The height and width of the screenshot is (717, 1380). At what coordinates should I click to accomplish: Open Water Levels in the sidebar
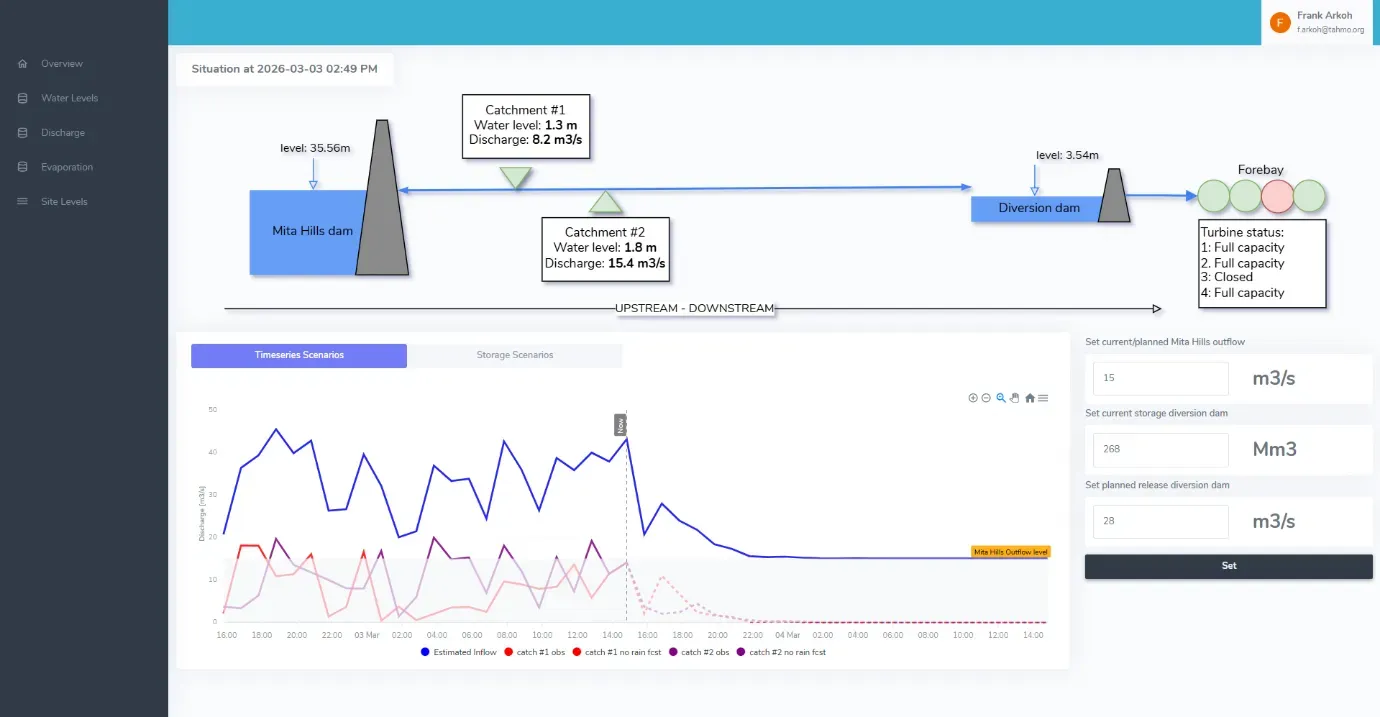tap(69, 98)
